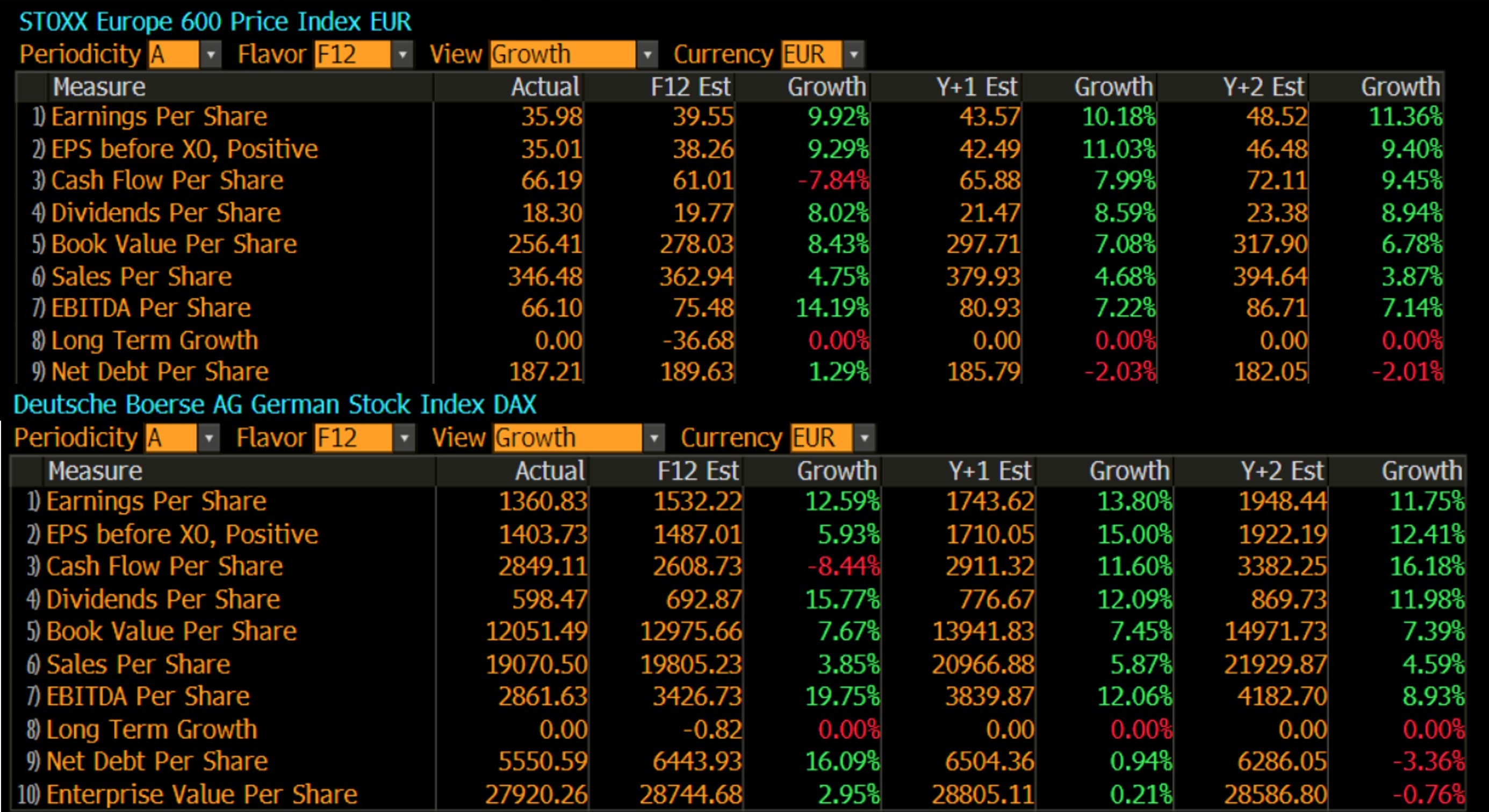The width and height of the screenshot is (1489, 812).
Task: Click Measure column header in STOXX table
Action: tap(99, 87)
